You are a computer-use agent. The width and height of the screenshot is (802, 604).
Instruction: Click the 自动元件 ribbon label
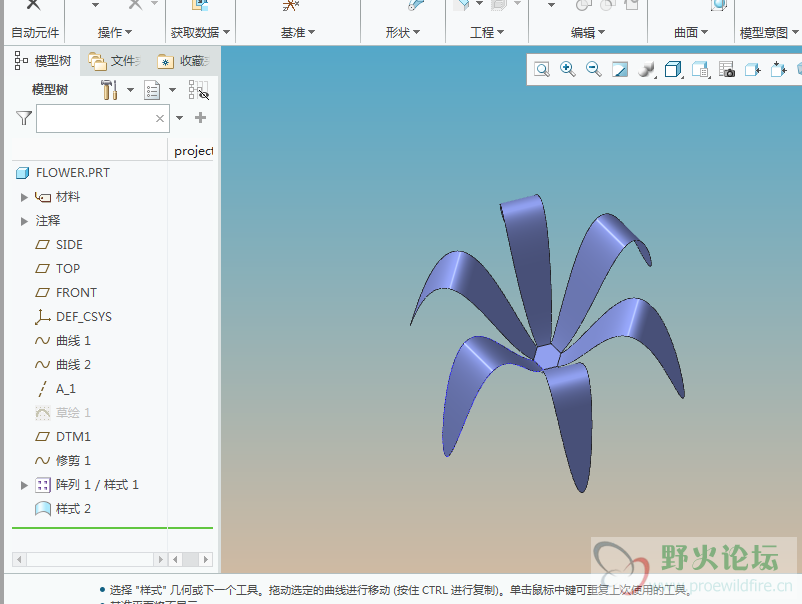(x=35, y=33)
